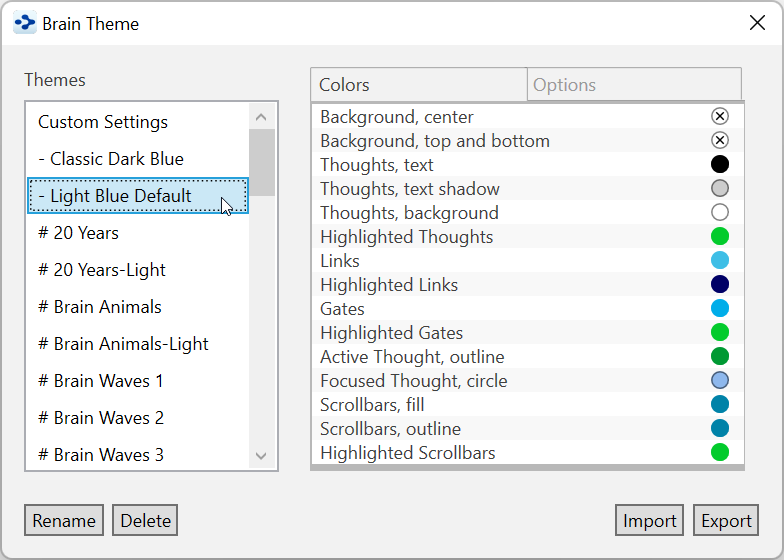
Task: Change the Highlighted Gates green swatch
Action: pyautogui.click(x=719, y=333)
